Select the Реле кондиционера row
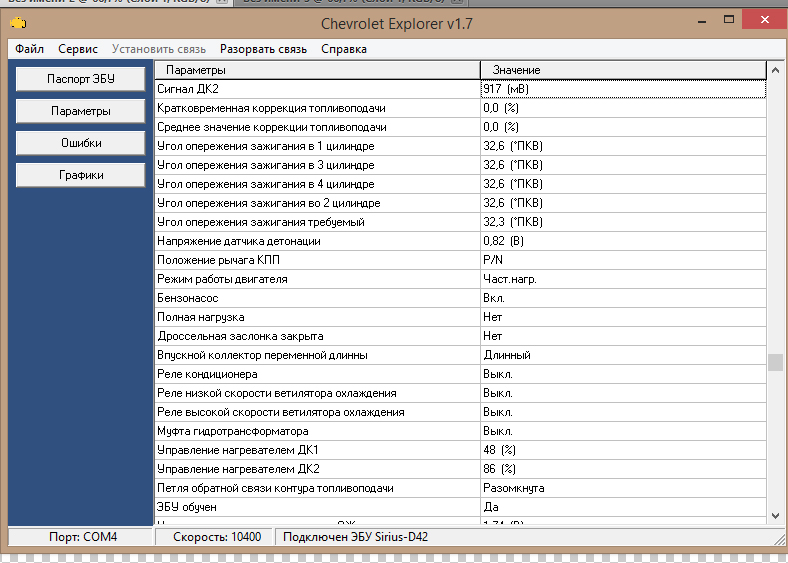The height and width of the screenshot is (563, 788). point(460,374)
